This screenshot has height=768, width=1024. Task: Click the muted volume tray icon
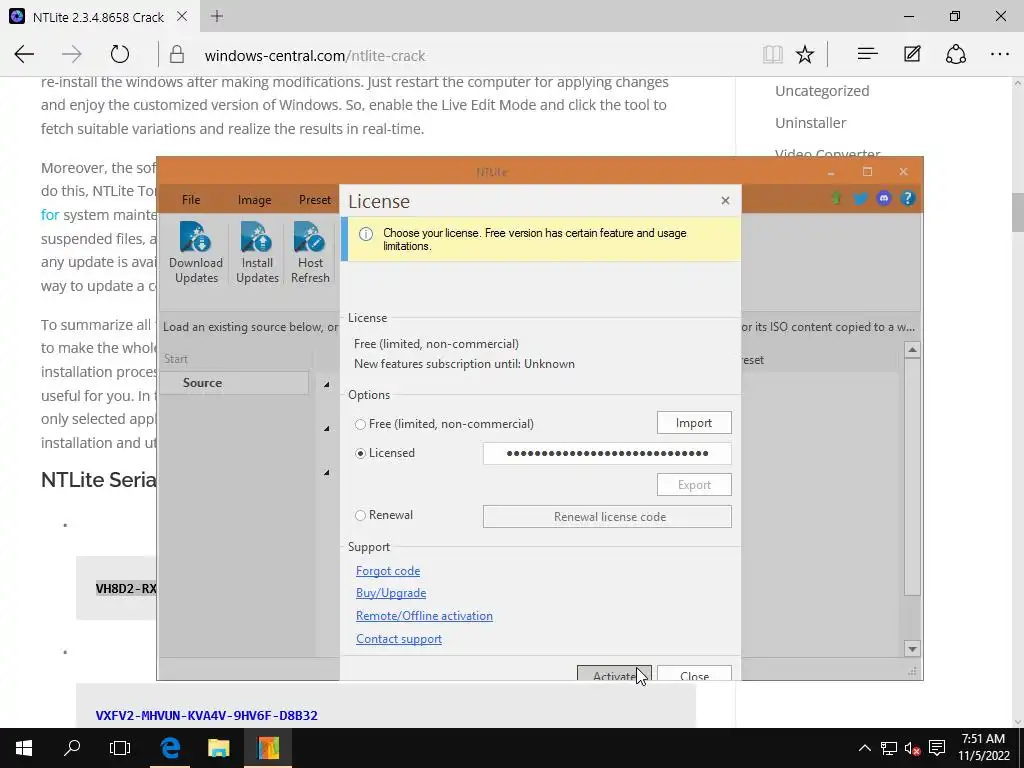point(912,748)
